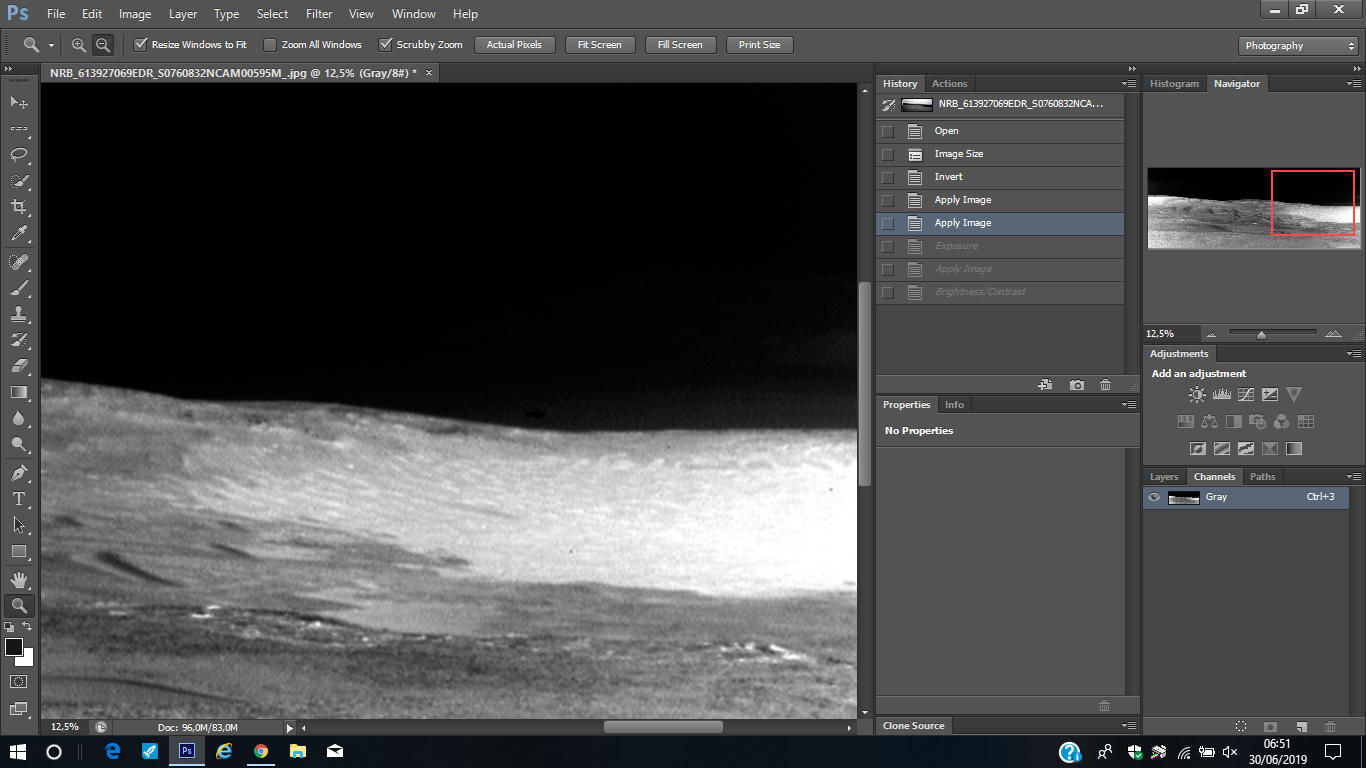This screenshot has width=1366, height=768.
Task: Open the Photography workspace dropdown
Action: pyautogui.click(x=1298, y=46)
